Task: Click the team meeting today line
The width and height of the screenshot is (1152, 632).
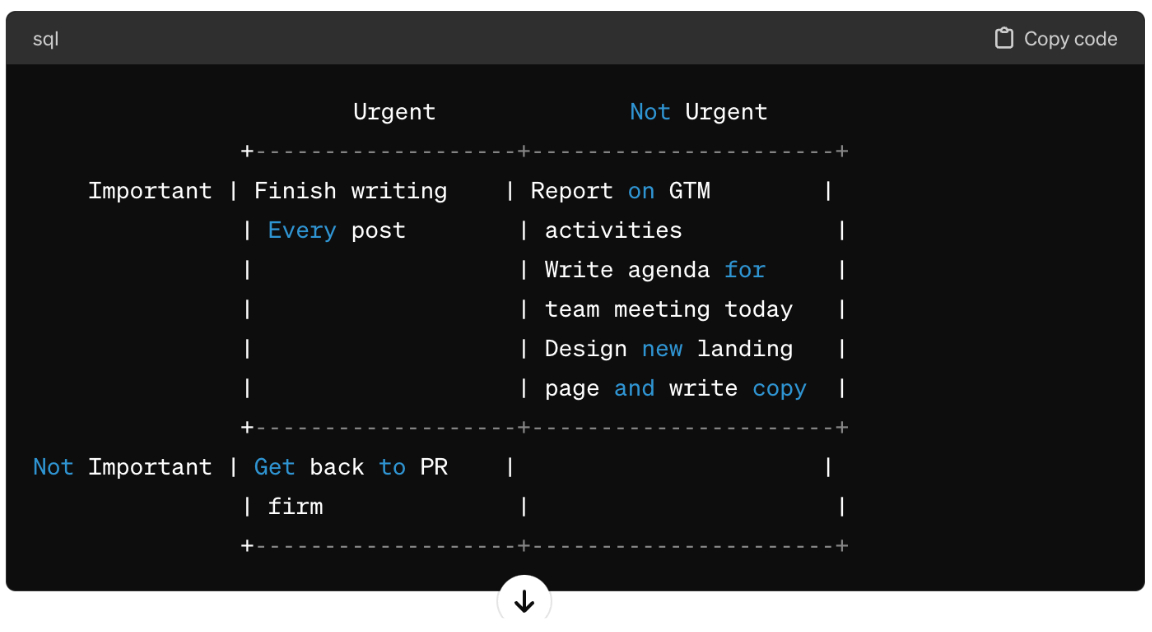Action: click(669, 309)
